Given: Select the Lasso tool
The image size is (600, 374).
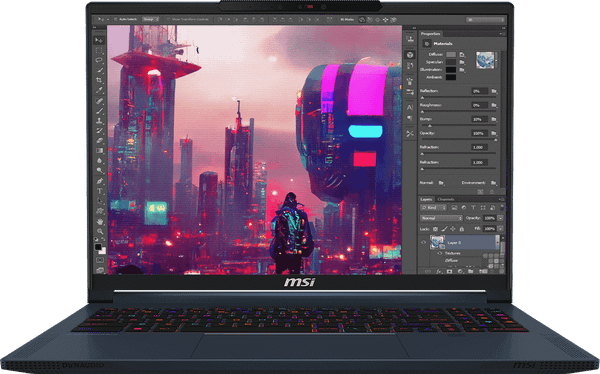Looking at the screenshot, I should pyautogui.click(x=99, y=60).
